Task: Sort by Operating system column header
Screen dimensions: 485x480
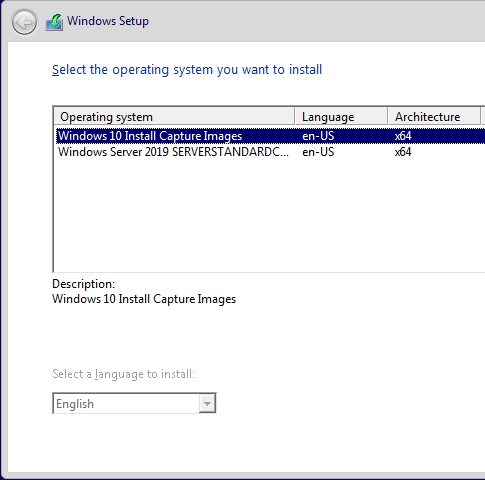Action: tap(174, 117)
